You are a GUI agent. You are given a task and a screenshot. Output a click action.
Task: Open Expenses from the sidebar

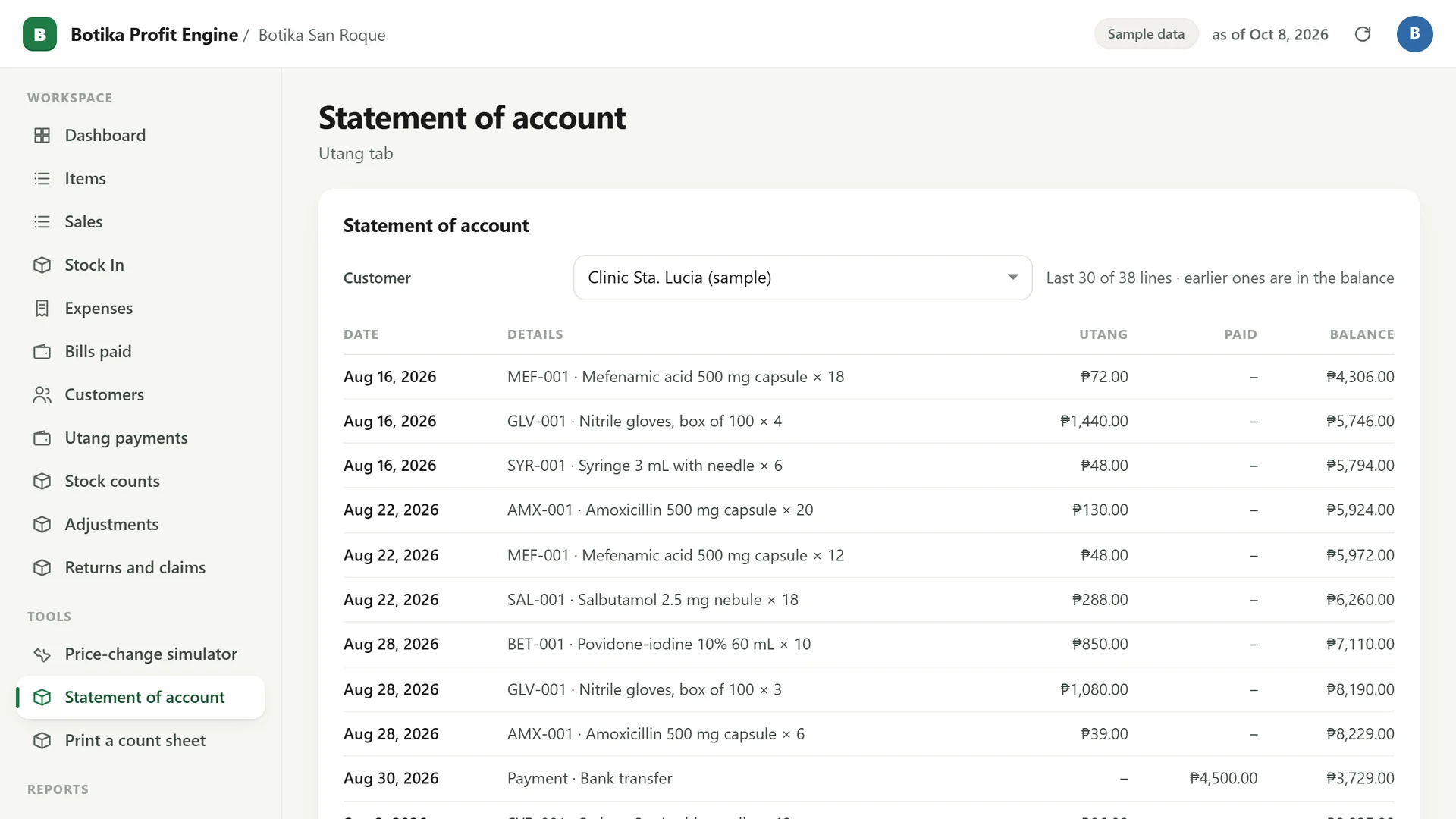[141, 308]
